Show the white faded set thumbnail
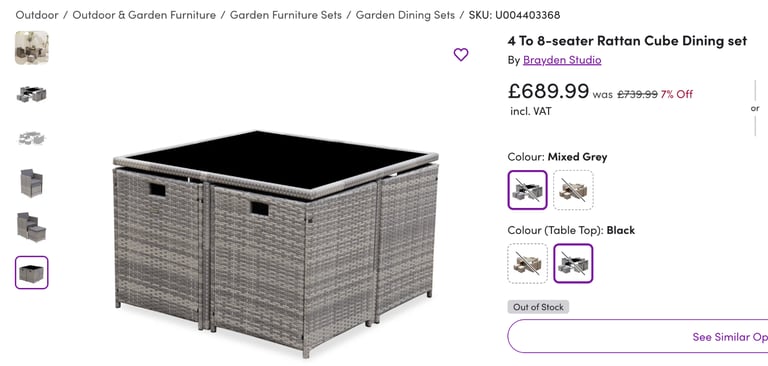Screen dimensions: 768x366 click(x=31, y=138)
